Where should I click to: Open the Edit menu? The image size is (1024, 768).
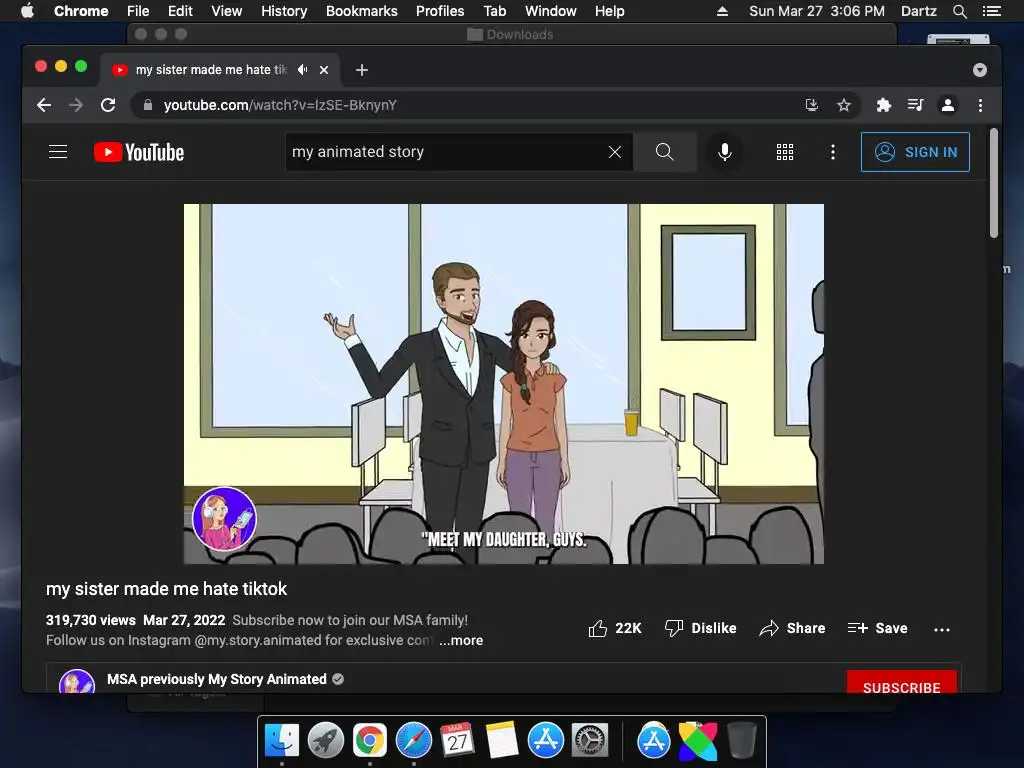tap(180, 11)
